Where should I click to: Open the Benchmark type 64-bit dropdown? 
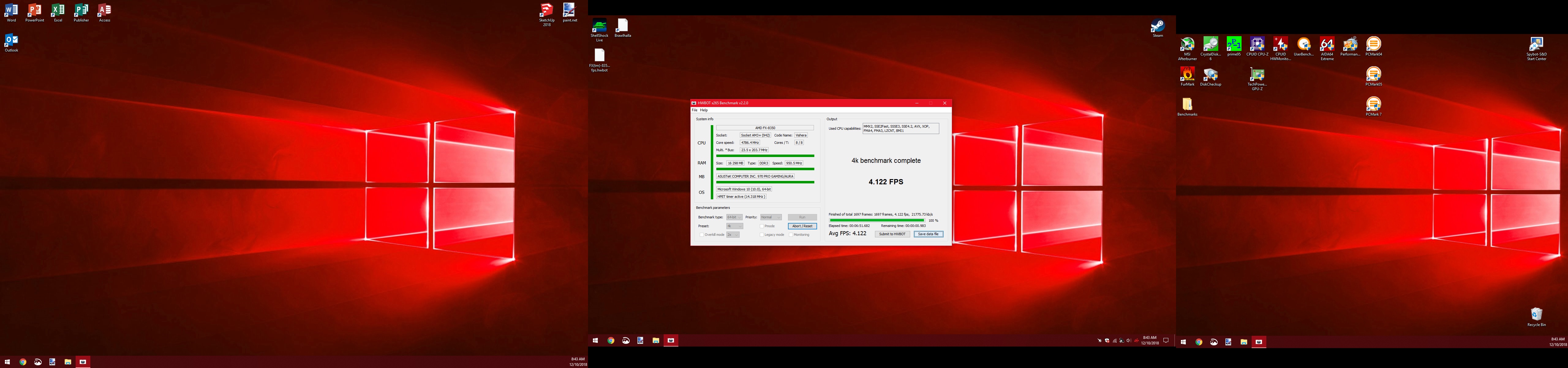pyautogui.click(x=734, y=217)
